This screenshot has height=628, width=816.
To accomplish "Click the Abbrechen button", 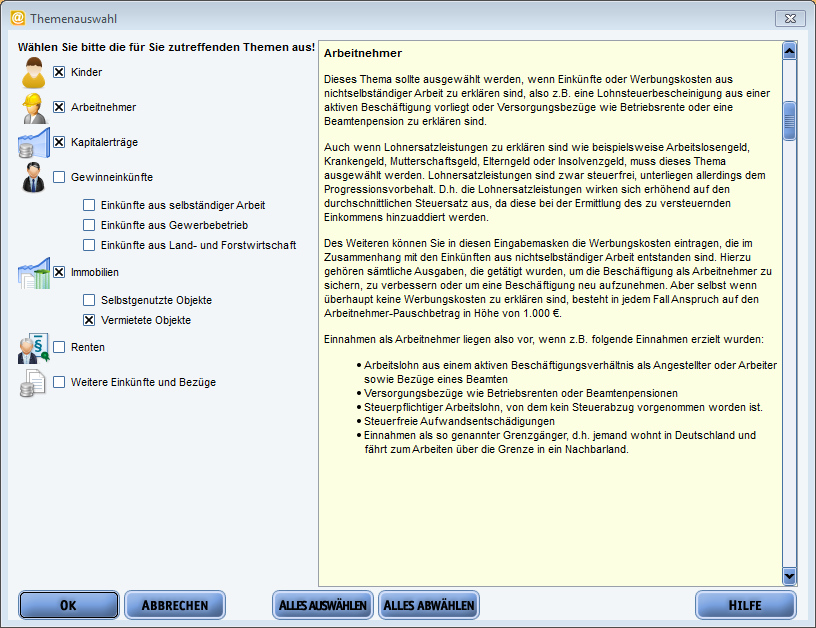I will [175, 605].
